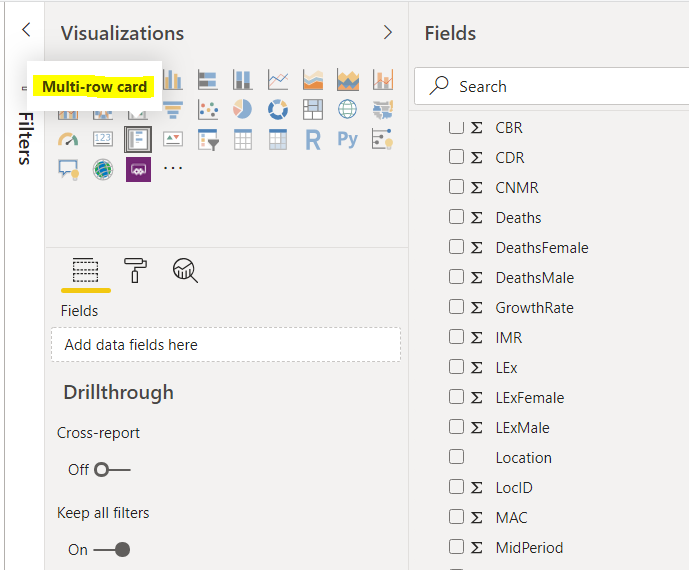
Task: Insert a Python visual
Action: tap(347, 139)
